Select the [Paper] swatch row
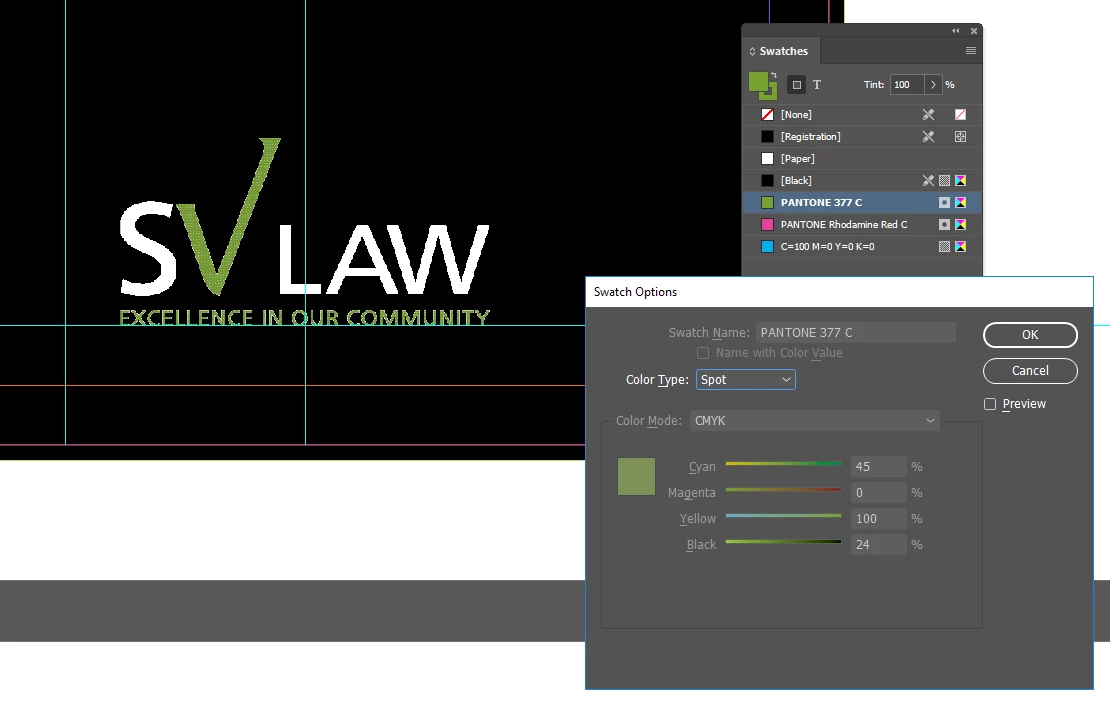This screenshot has width=1110, height=708. (862, 159)
